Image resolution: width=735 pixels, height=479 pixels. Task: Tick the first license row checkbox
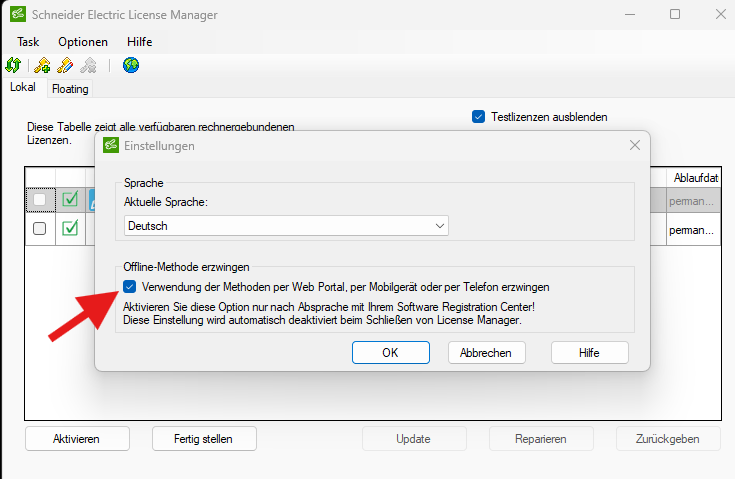click(39, 200)
